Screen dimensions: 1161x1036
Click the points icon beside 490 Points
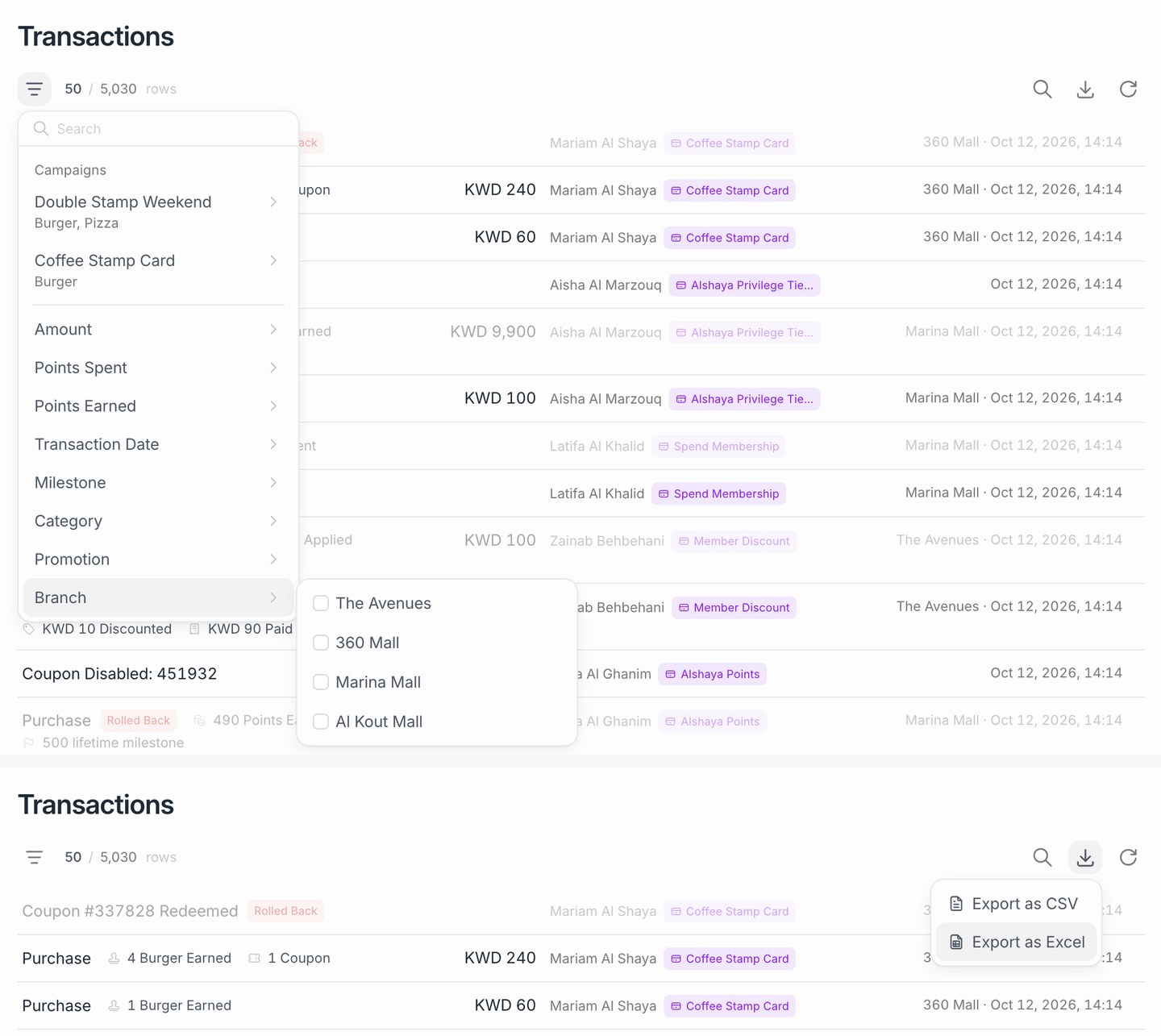(x=199, y=720)
